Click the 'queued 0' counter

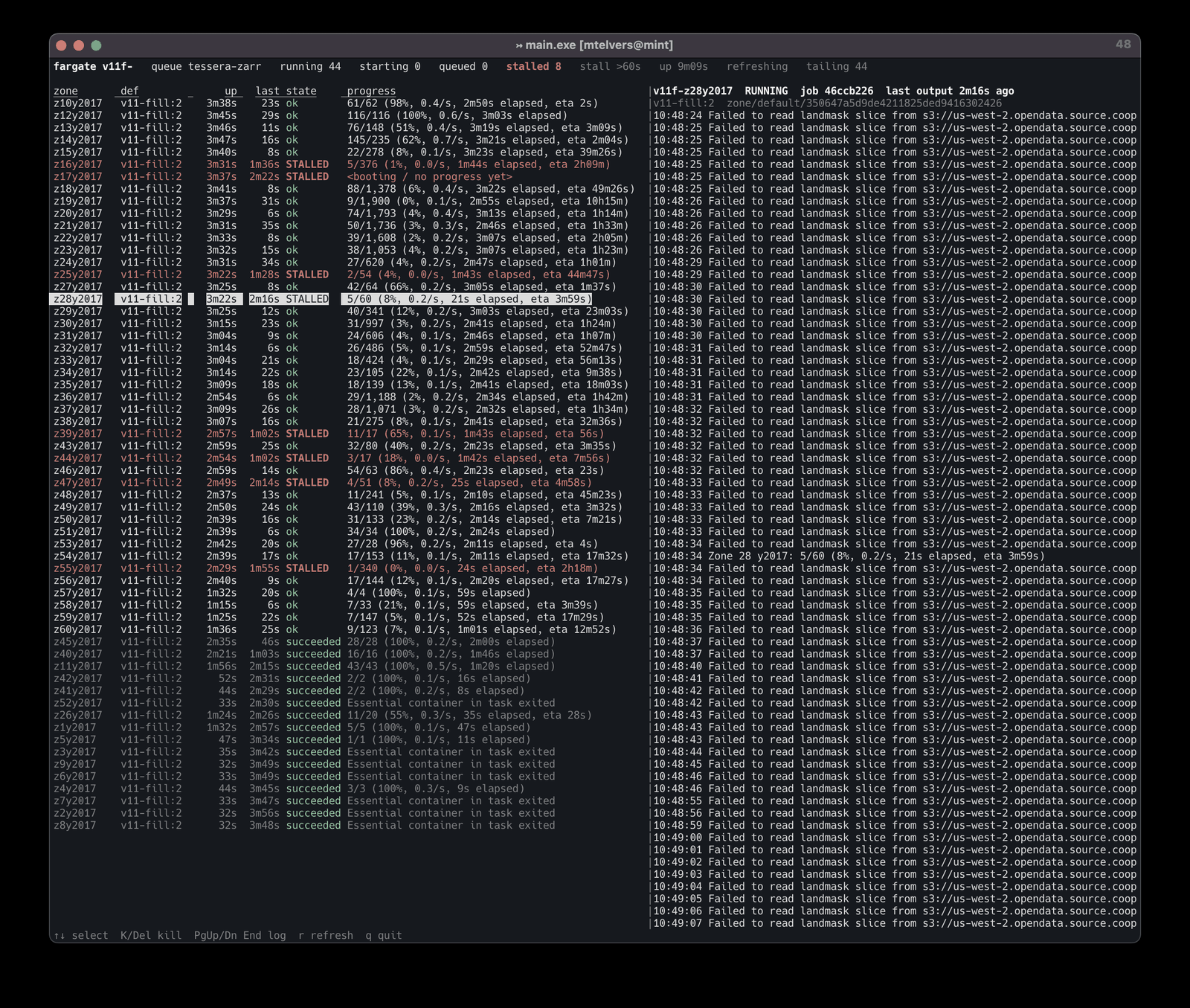coord(463,66)
